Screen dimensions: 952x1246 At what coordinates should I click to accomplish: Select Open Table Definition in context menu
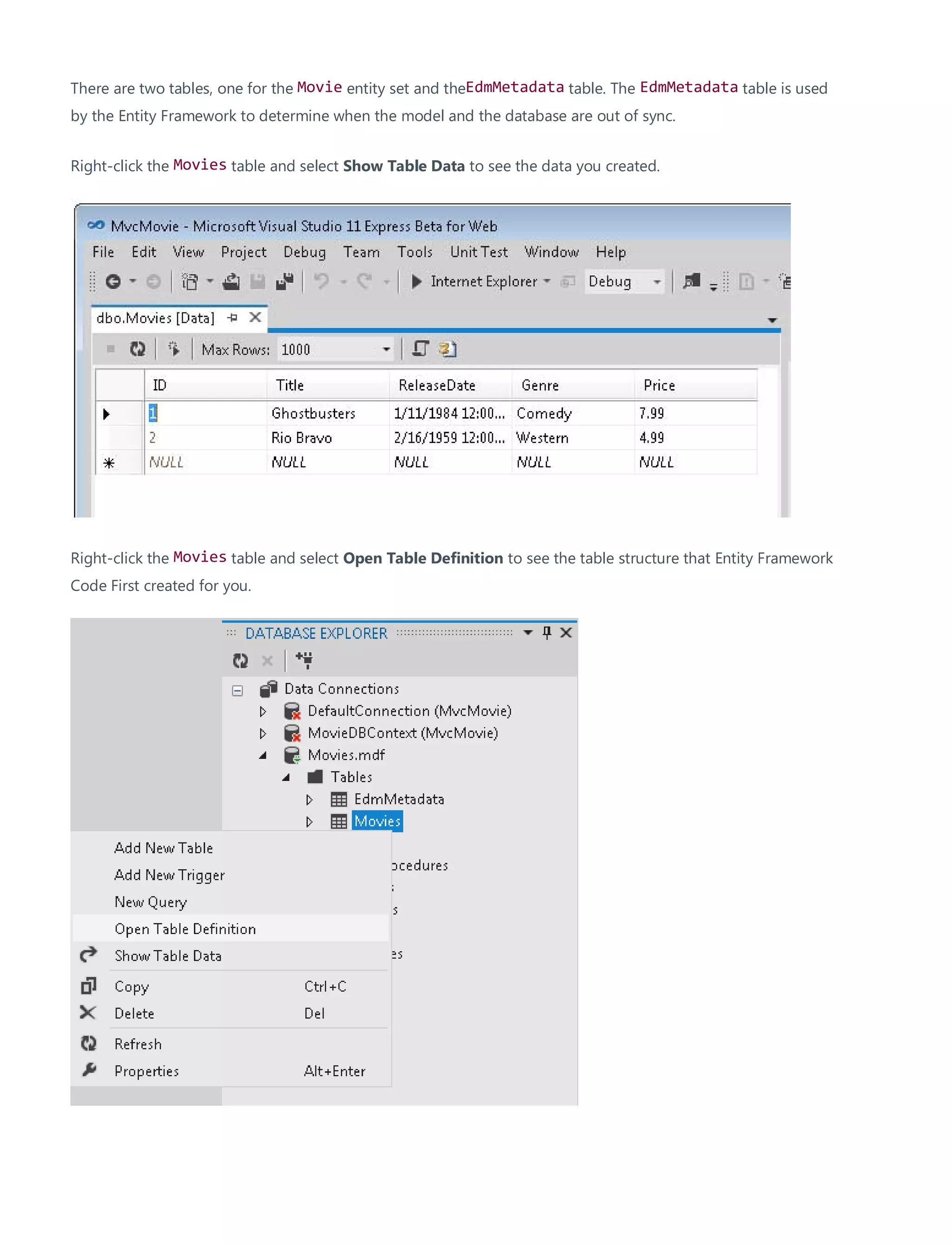pos(231,929)
